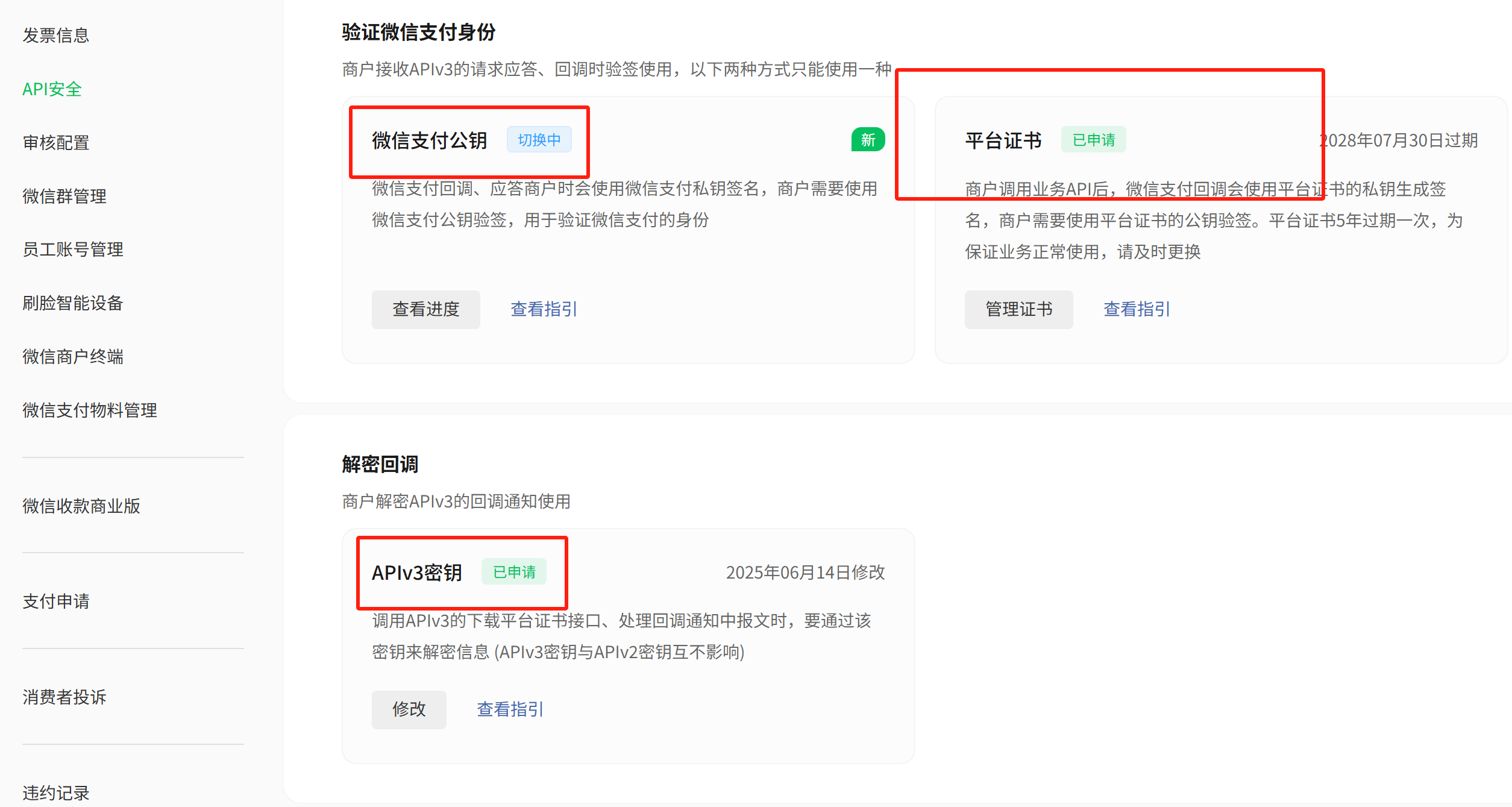Open 支付申请 sidebar entry
Screen dimensions: 1512x807
click(56, 601)
